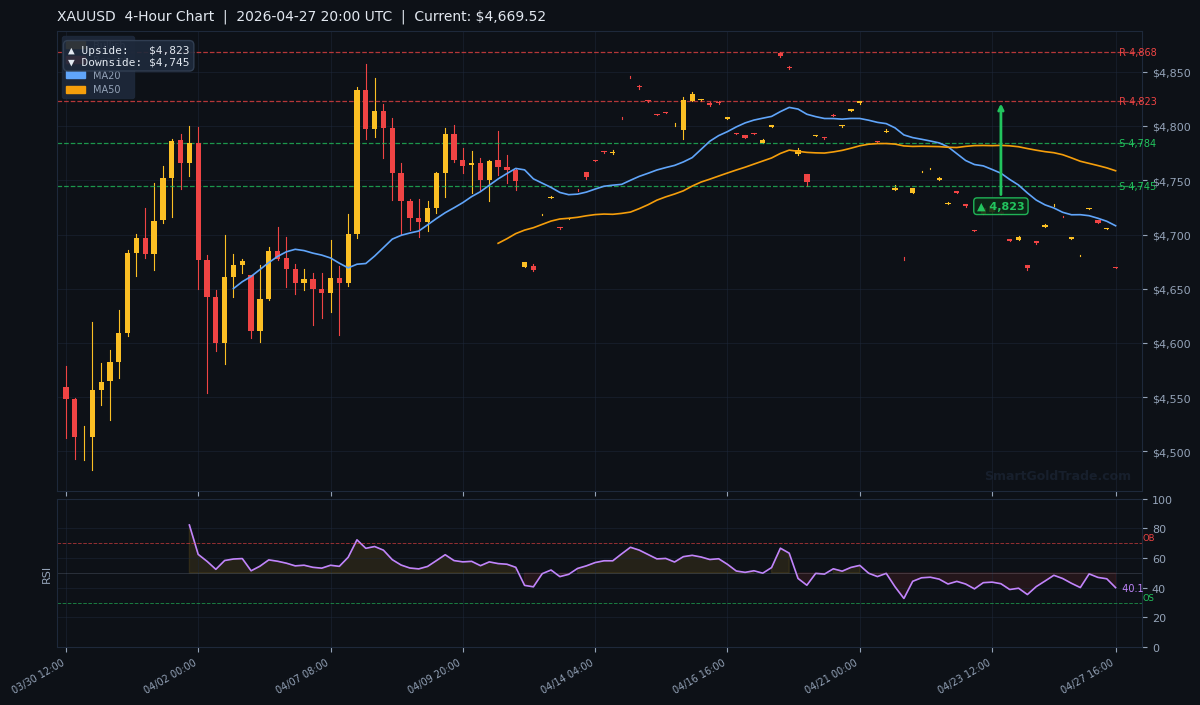Select the RSI label on the indicator panel
The height and width of the screenshot is (705, 1200).
coord(47,575)
